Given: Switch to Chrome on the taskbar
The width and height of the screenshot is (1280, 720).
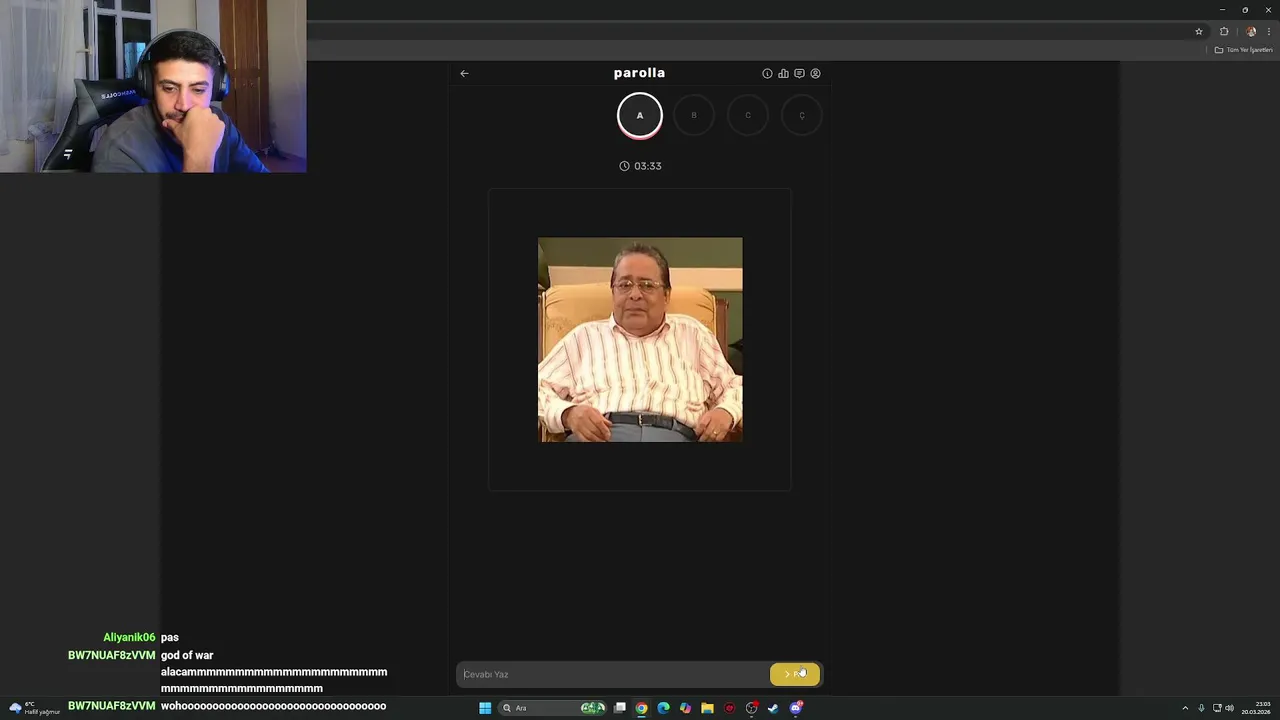Looking at the screenshot, I should (641, 708).
